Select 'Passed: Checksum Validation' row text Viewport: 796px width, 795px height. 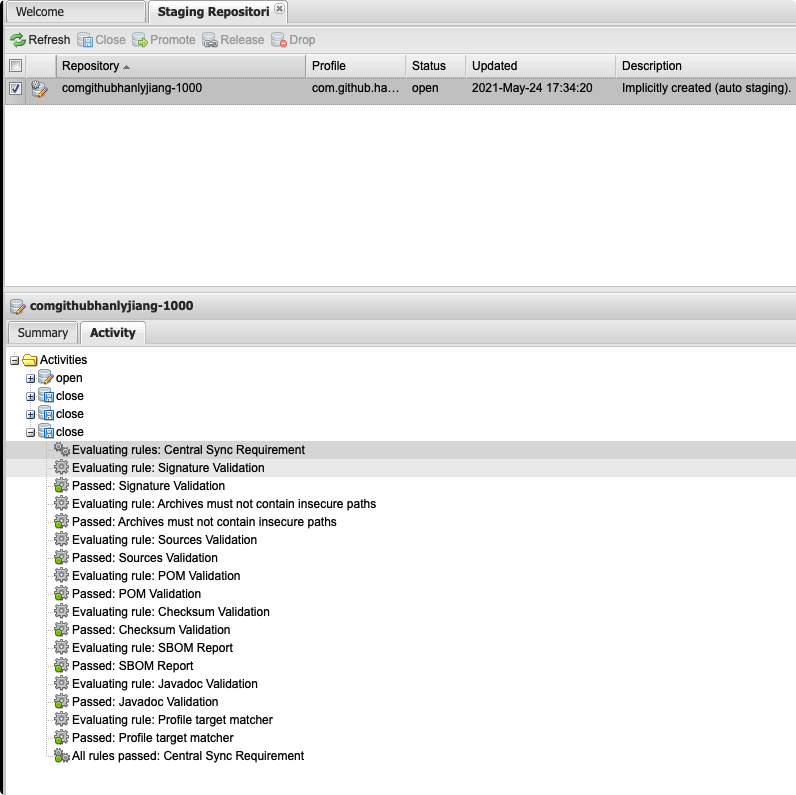point(151,630)
